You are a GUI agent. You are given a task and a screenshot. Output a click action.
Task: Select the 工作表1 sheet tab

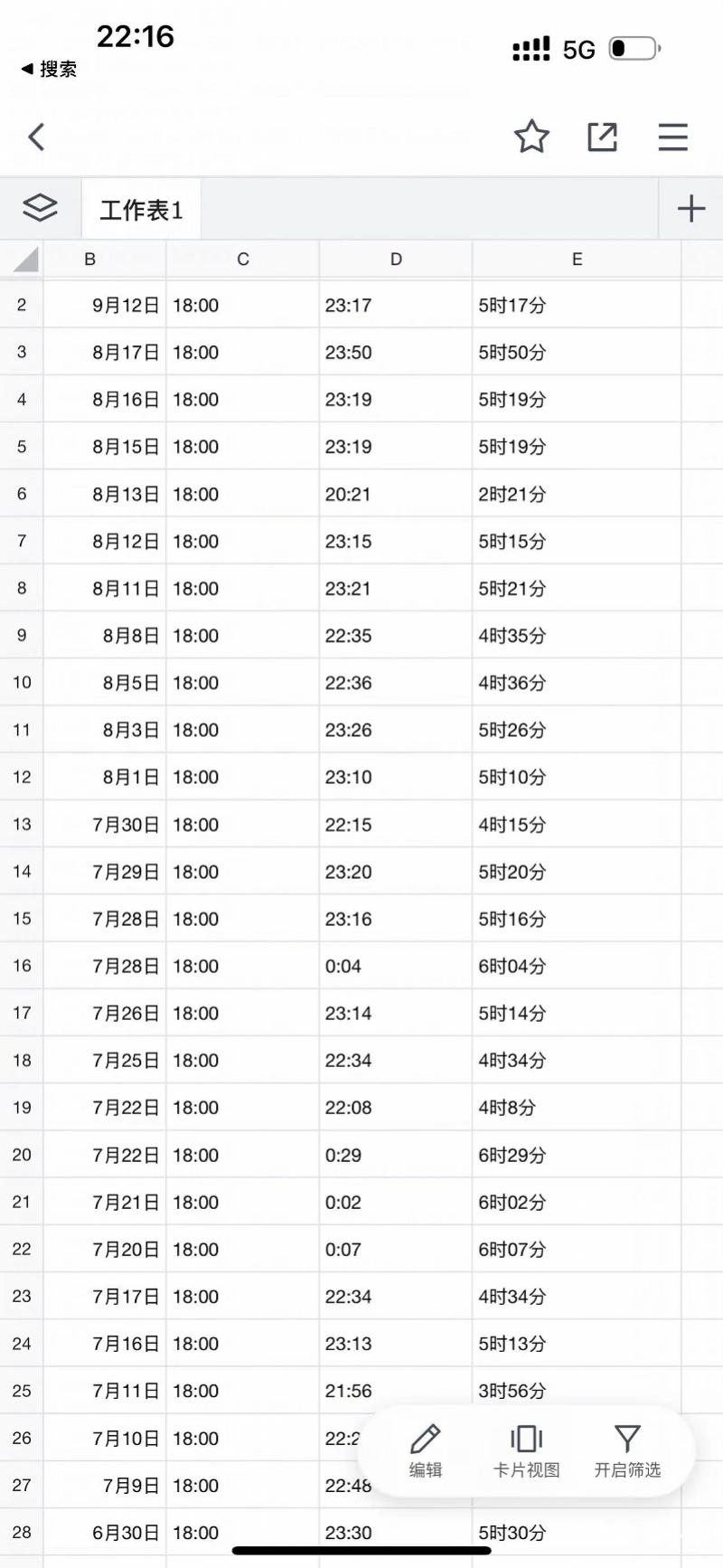pyautogui.click(x=141, y=211)
